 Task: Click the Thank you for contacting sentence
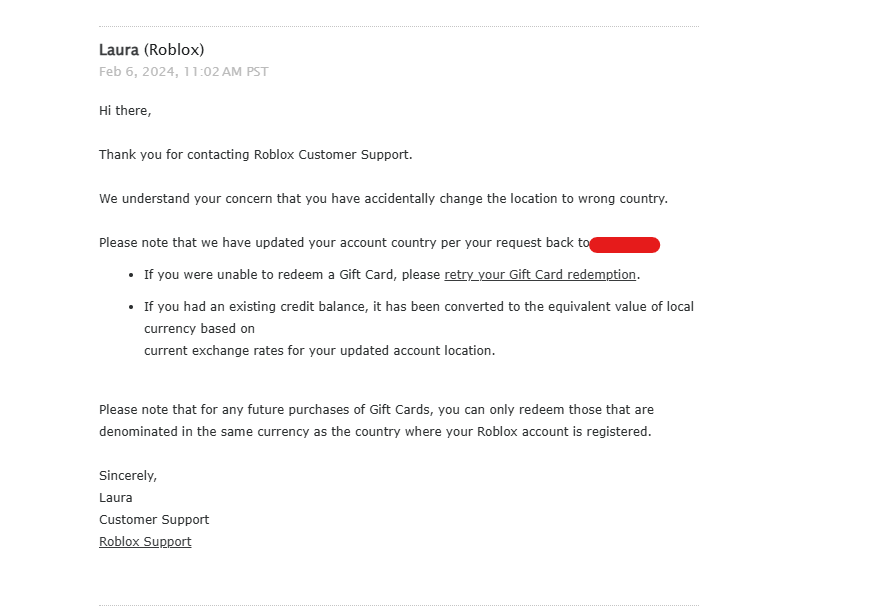(x=255, y=155)
